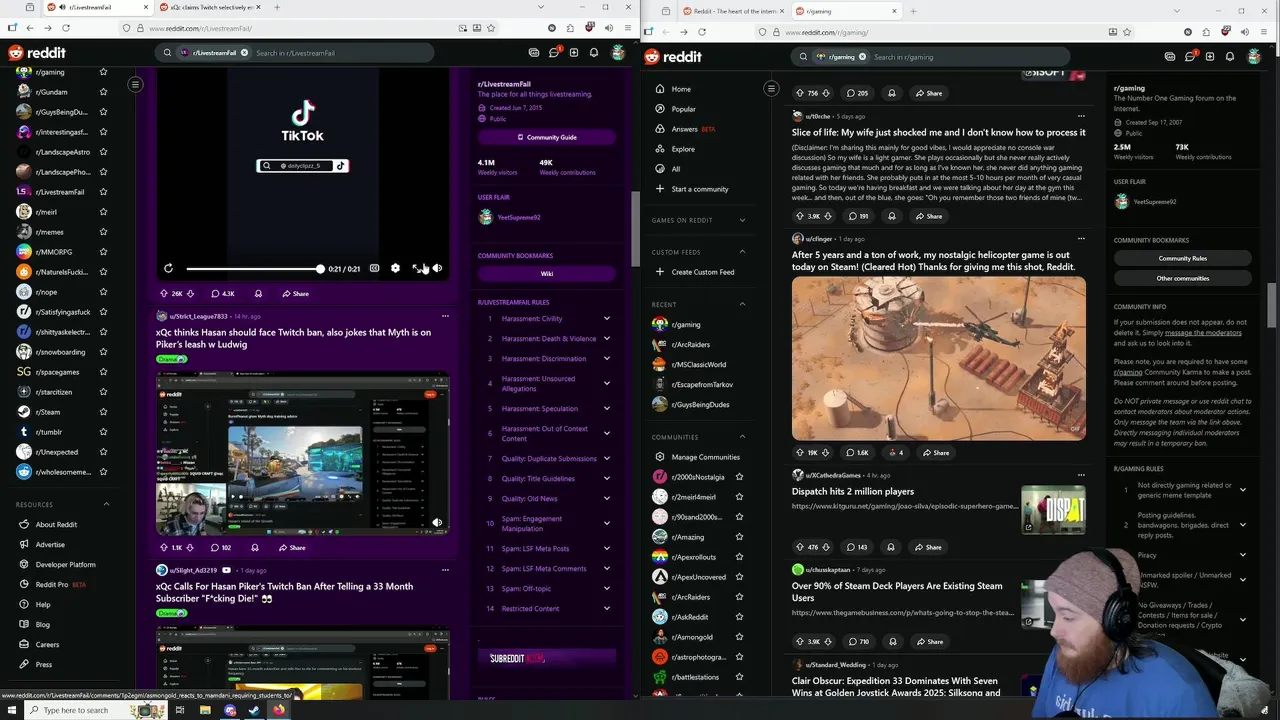This screenshot has height=720, width=1280.
Task: Favorite r/gaming star in left sidebar
Action: coord(103,72)
